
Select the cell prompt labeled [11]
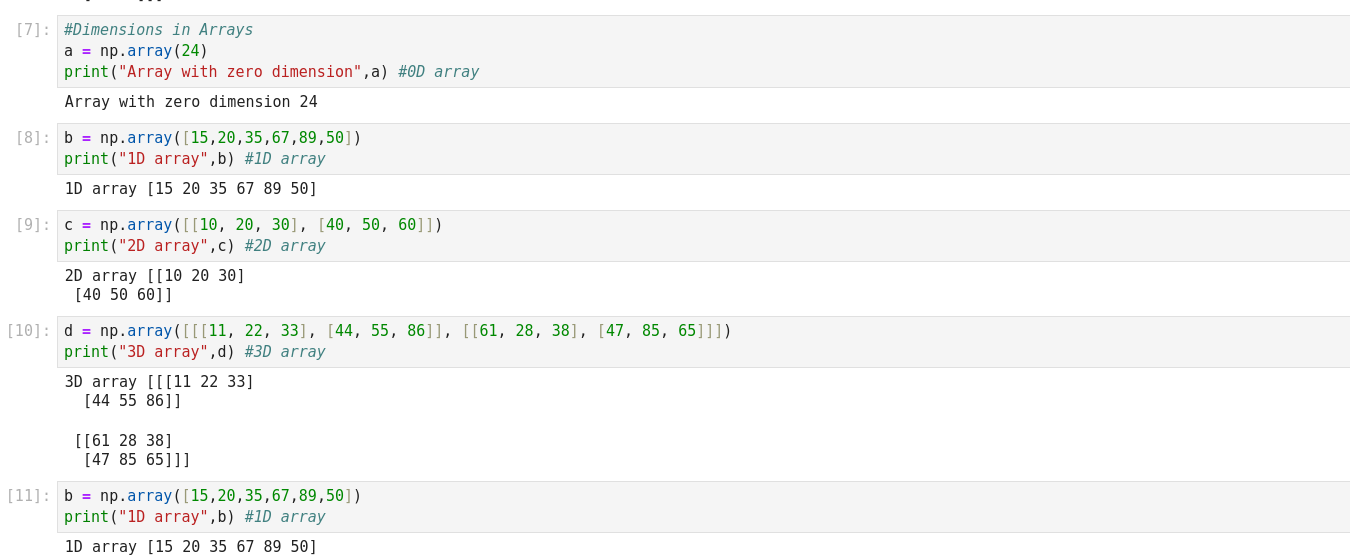28,496
